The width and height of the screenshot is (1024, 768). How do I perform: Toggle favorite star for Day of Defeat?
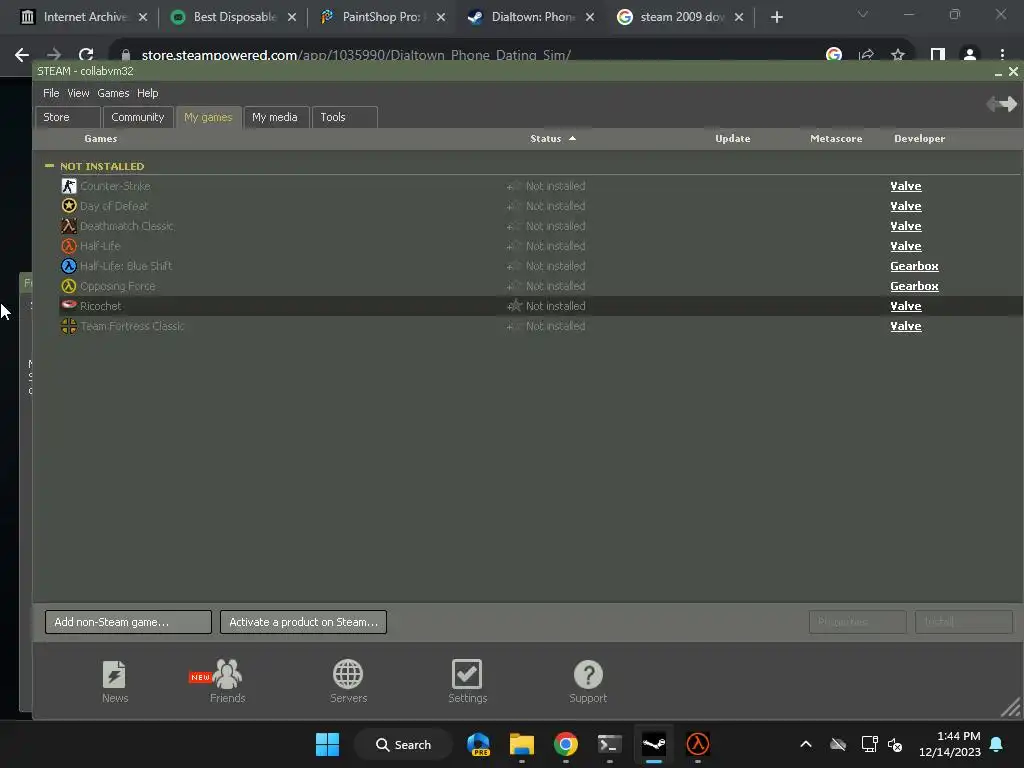[x=515, y=206]
